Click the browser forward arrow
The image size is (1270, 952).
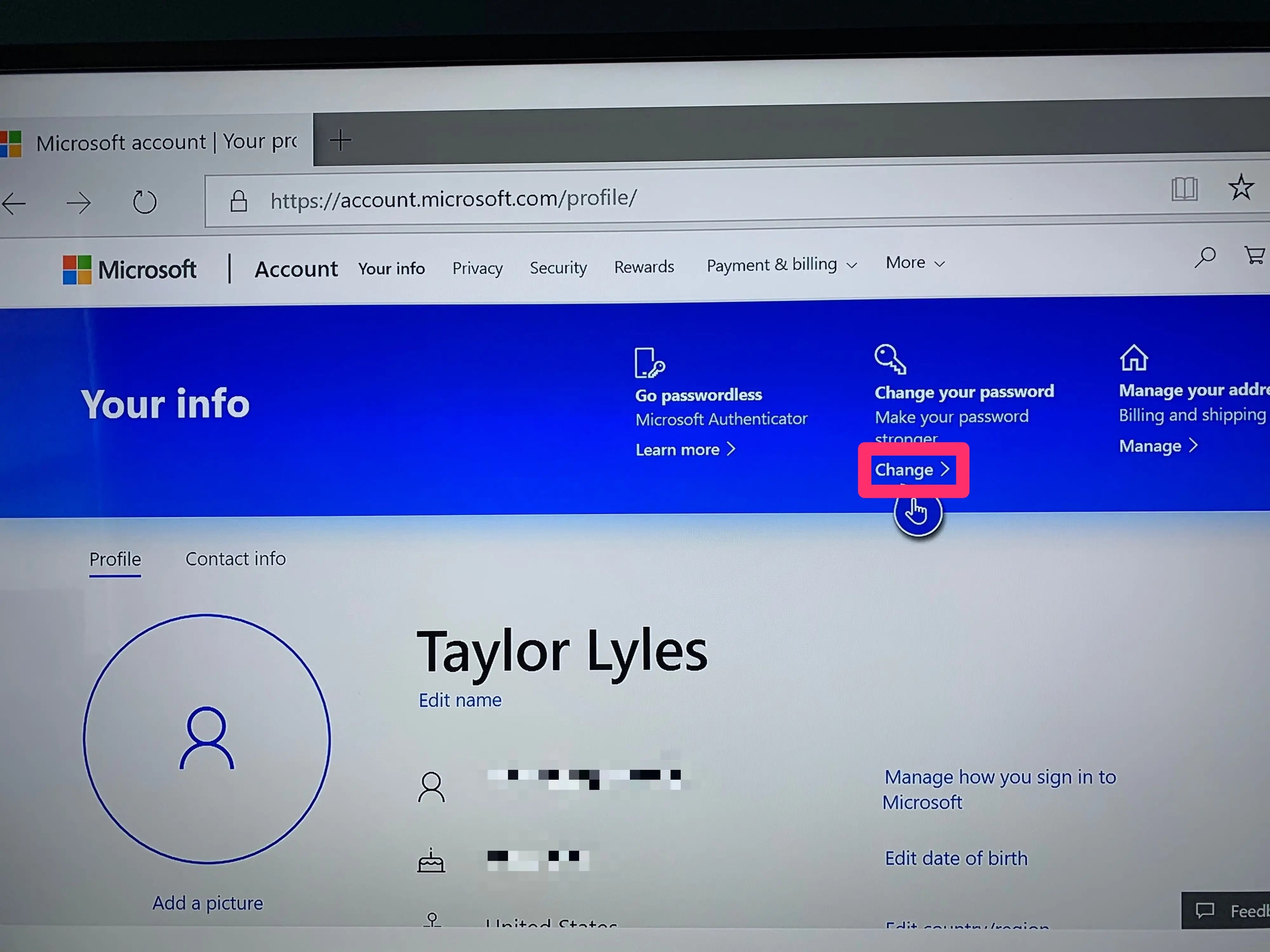(79, 203)
